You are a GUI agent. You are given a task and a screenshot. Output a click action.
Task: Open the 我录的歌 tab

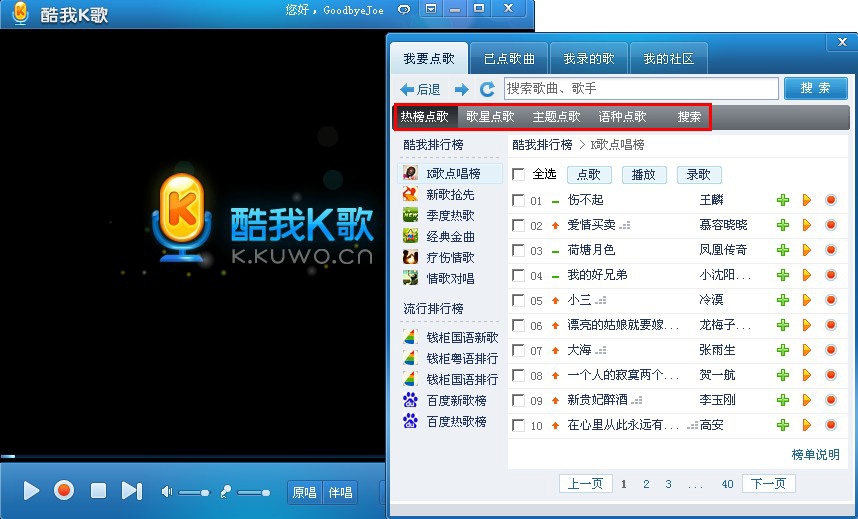[x=589, y=59]
